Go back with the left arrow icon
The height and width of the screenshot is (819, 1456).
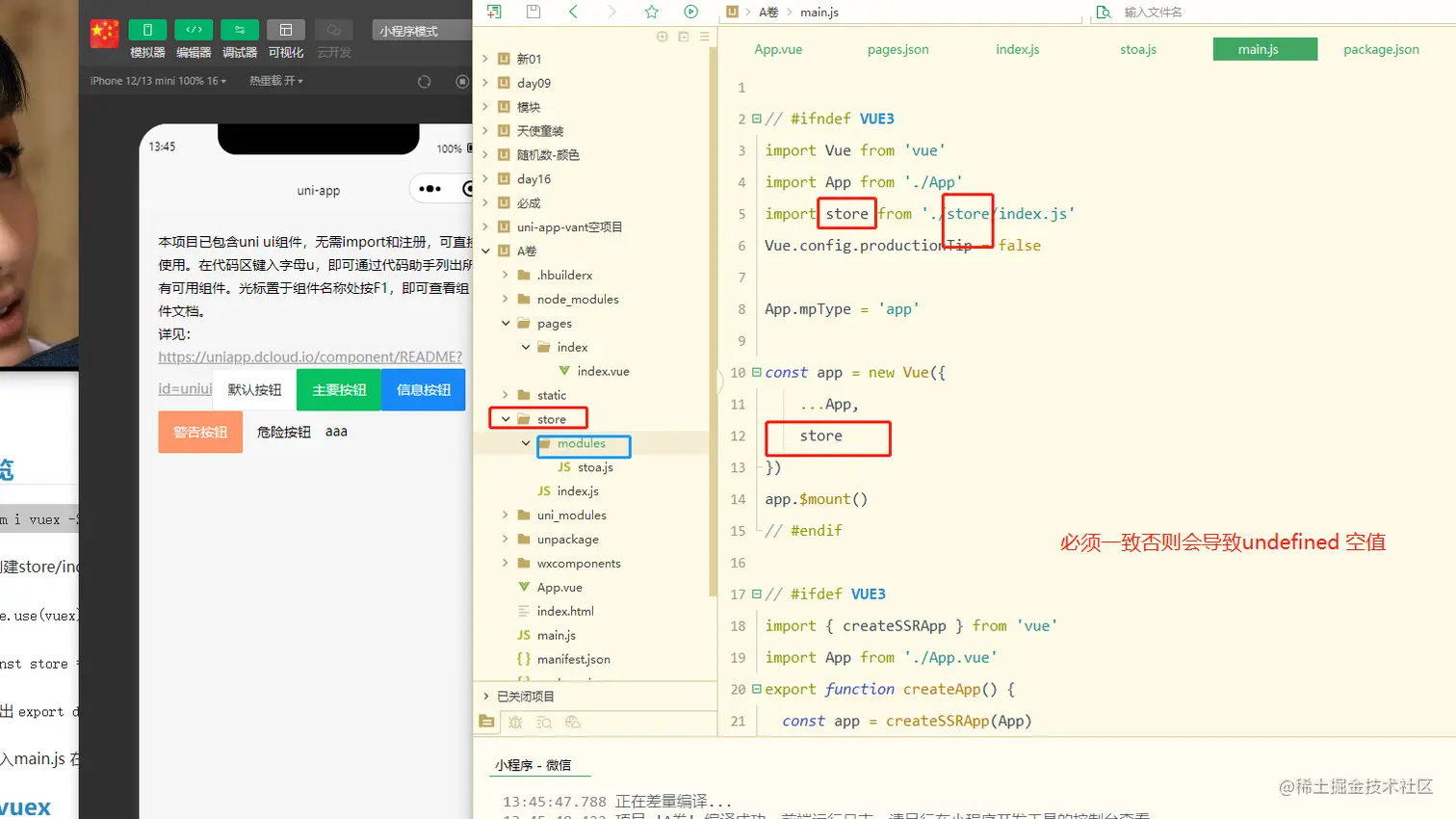coord(573,12)
